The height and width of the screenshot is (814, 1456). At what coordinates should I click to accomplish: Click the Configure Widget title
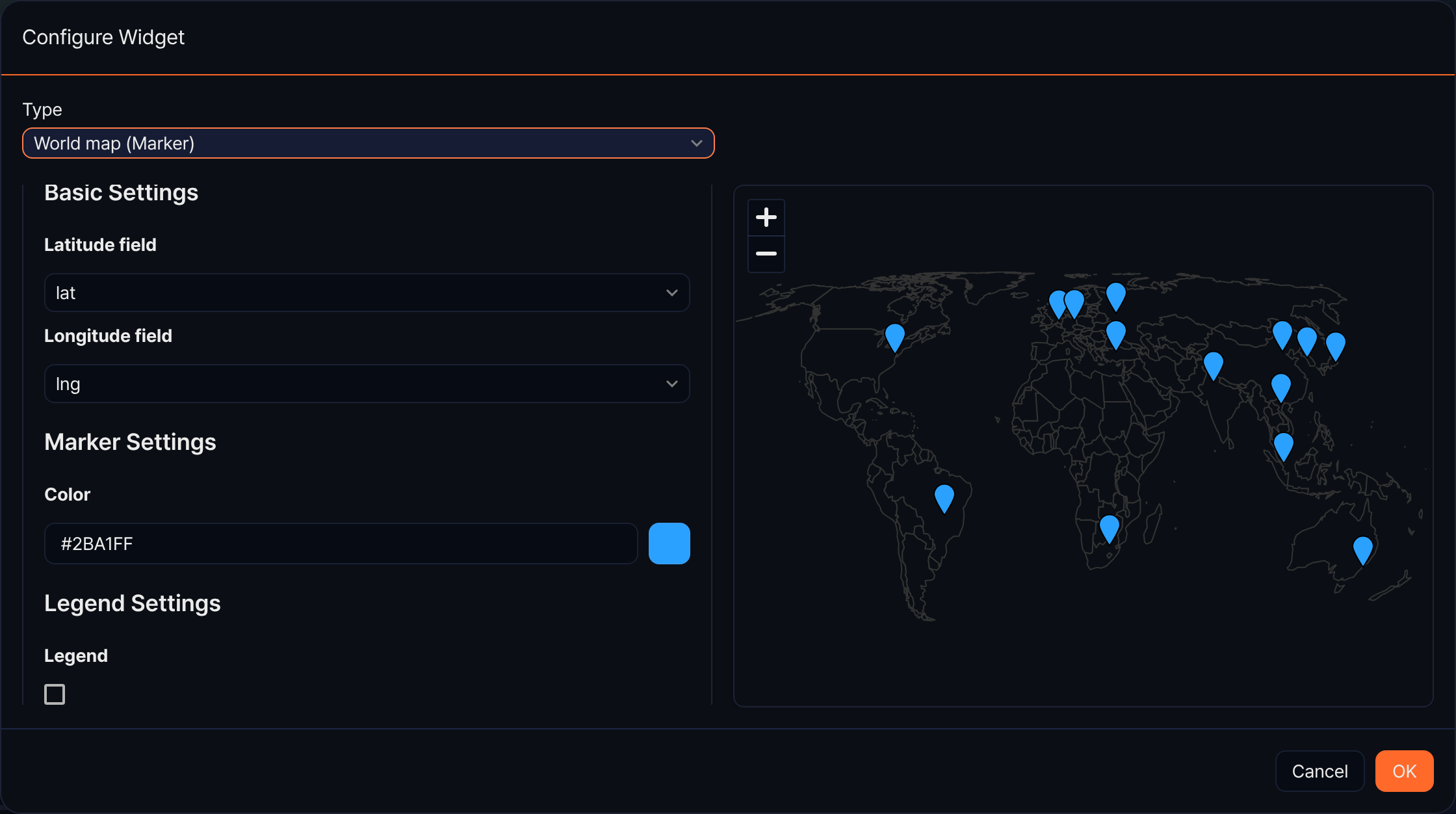[x=103, y=37]
